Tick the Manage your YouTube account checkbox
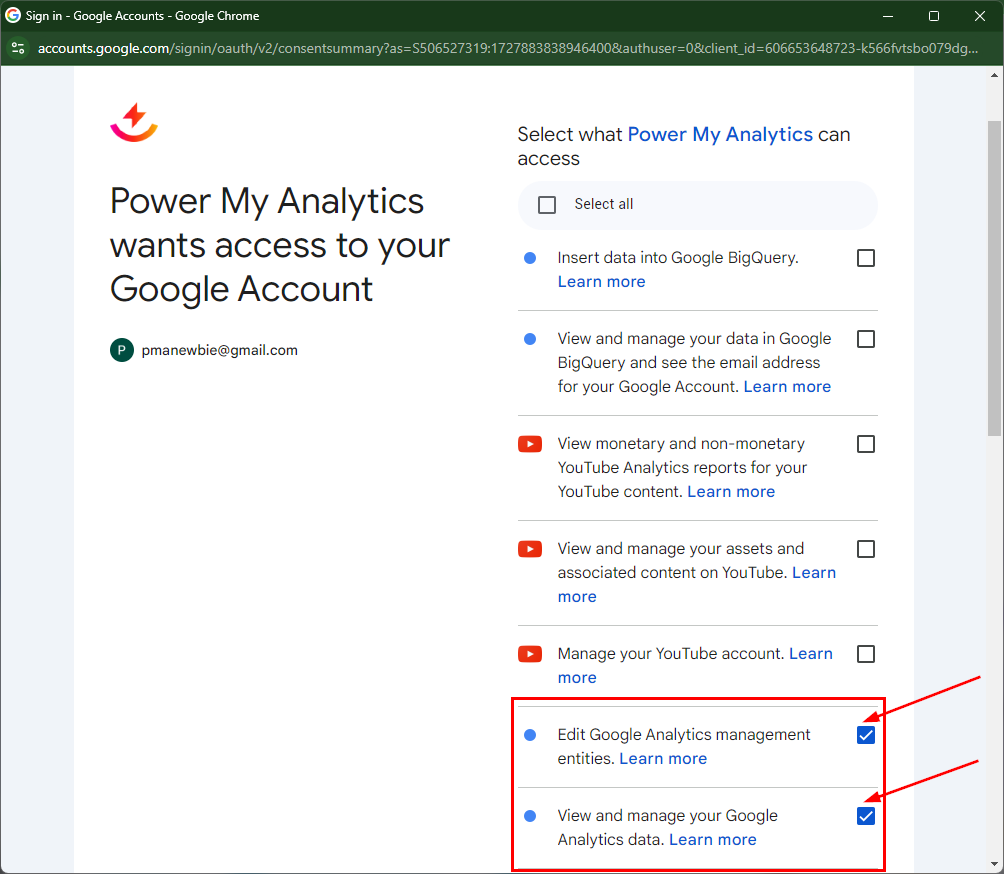 (866, 654)
